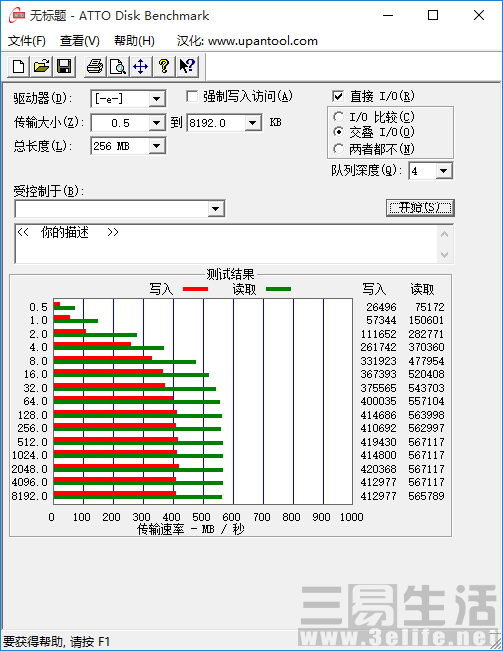Click the 传输速率 - MB / 秒 axis label
This screenshot has width=503, height=651.
point(190,529)
